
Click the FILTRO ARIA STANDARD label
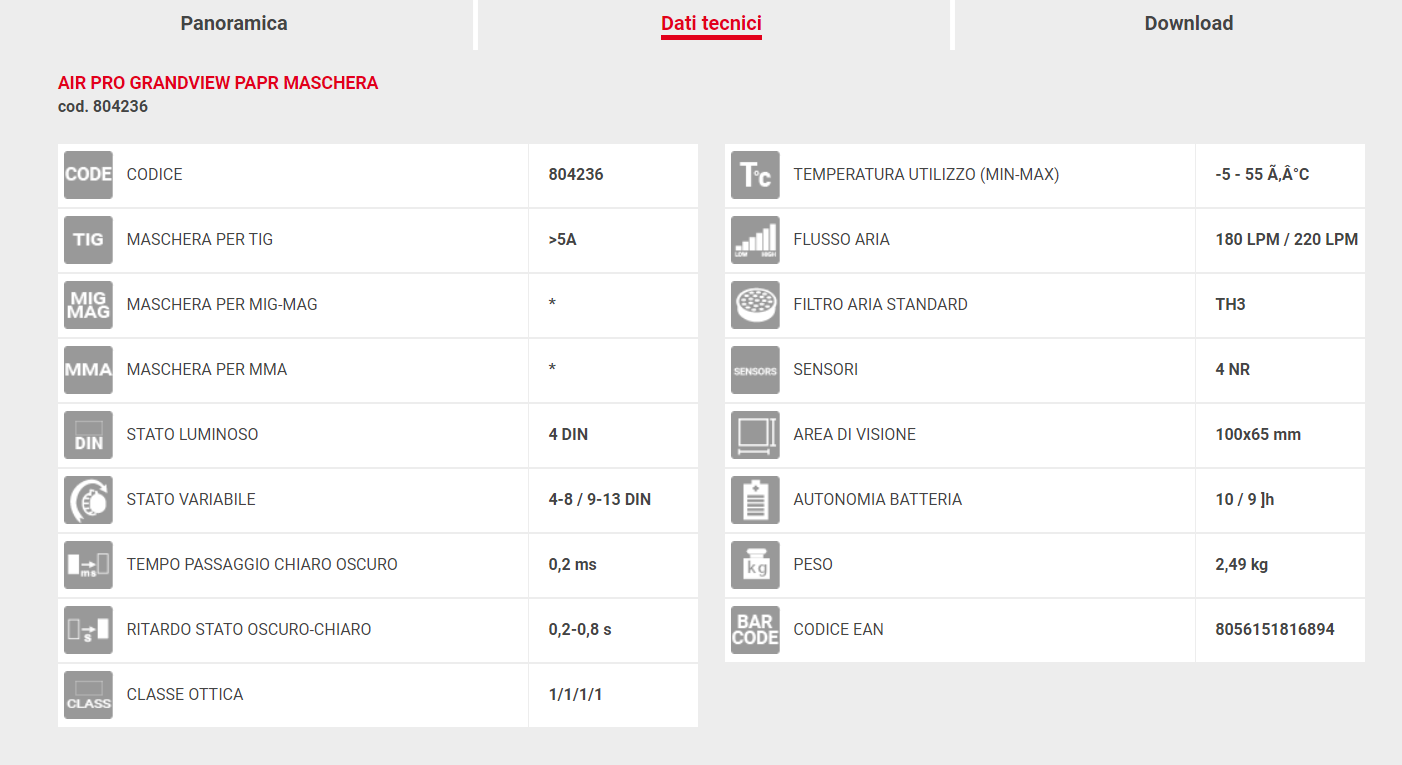click(x=881, y=305)
